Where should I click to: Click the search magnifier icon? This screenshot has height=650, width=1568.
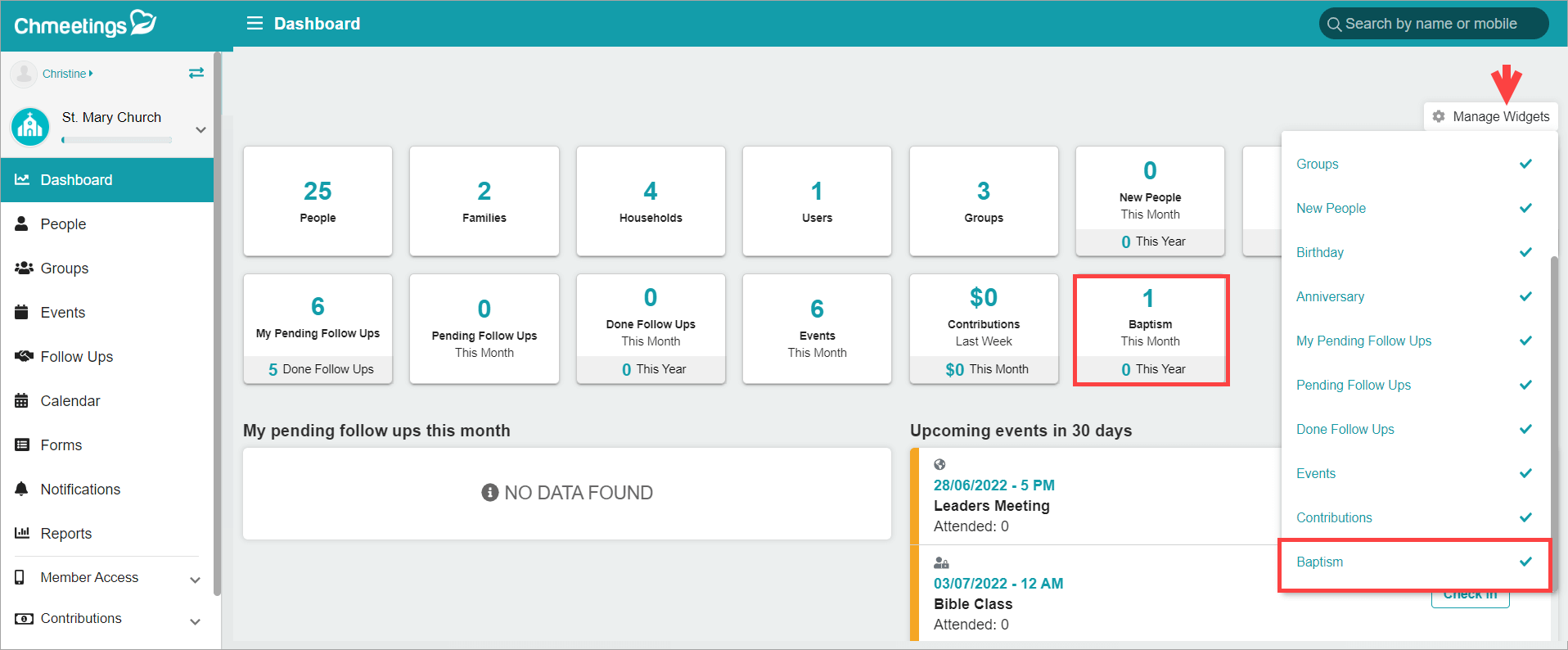coord(1334,25)
